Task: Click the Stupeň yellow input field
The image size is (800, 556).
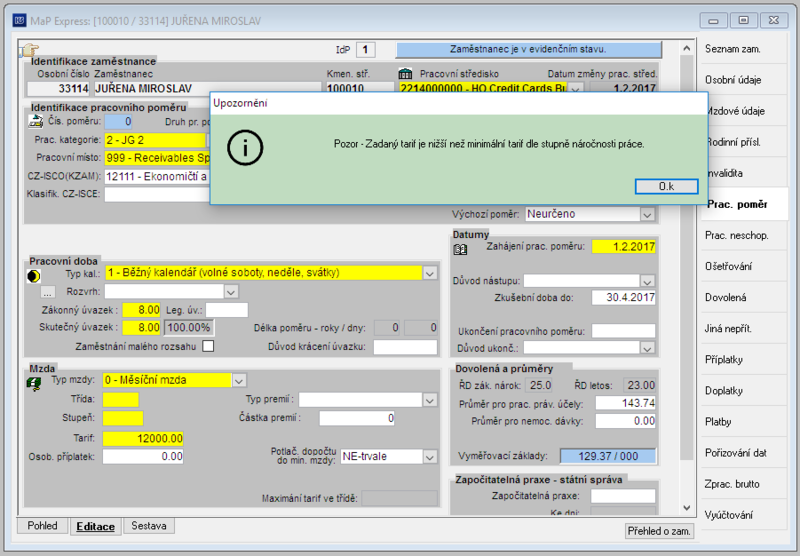Action: pos(123,418)
